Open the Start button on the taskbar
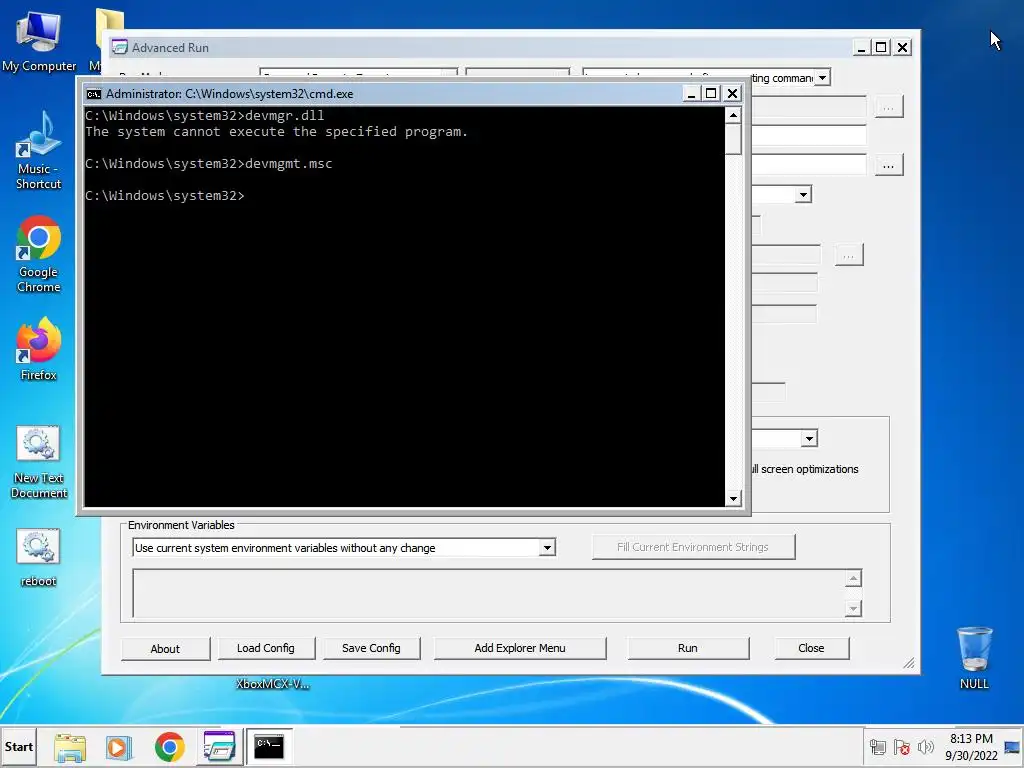 18,746
